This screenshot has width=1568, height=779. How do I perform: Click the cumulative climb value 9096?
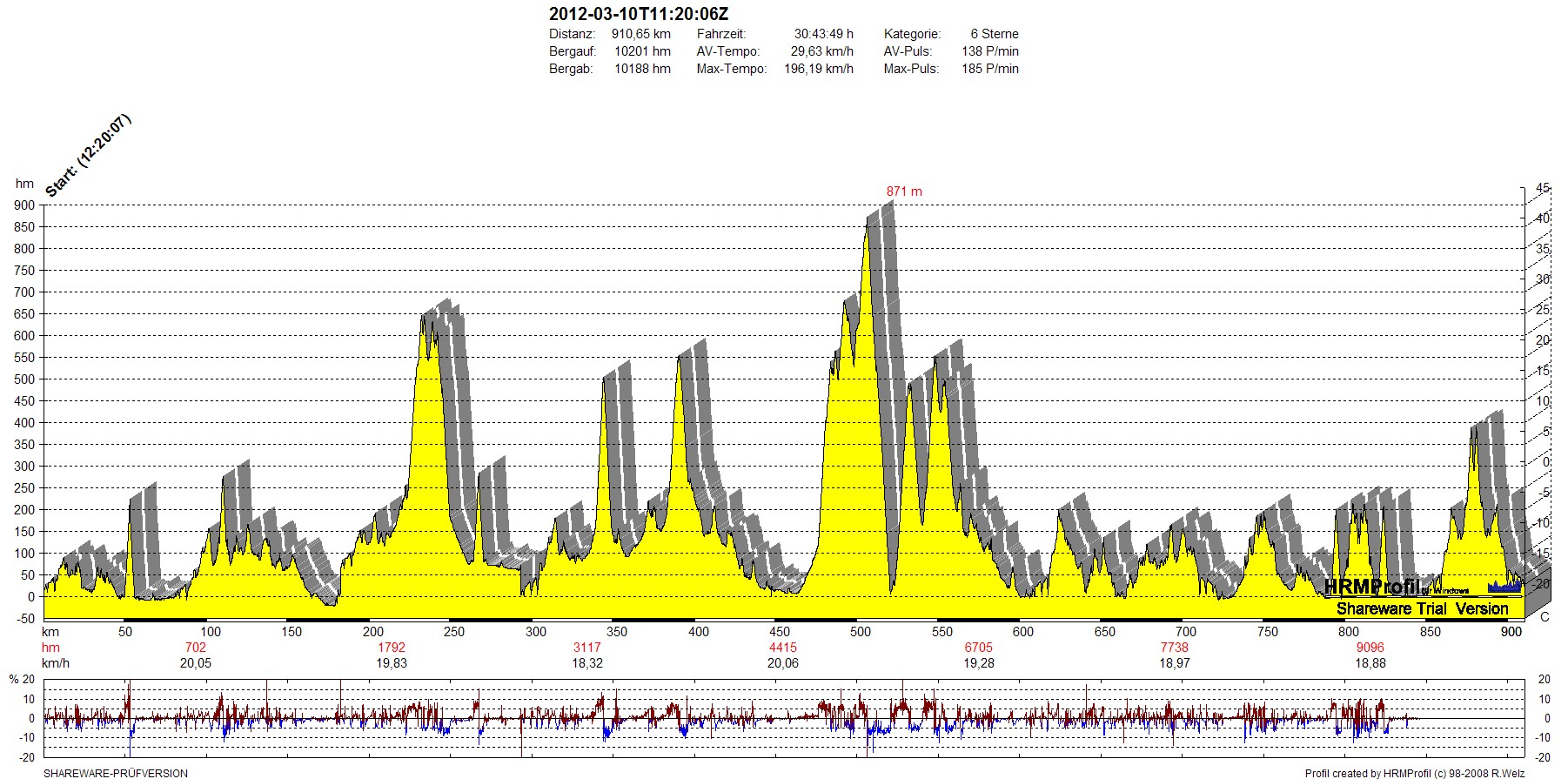[x=1370, y=648]
